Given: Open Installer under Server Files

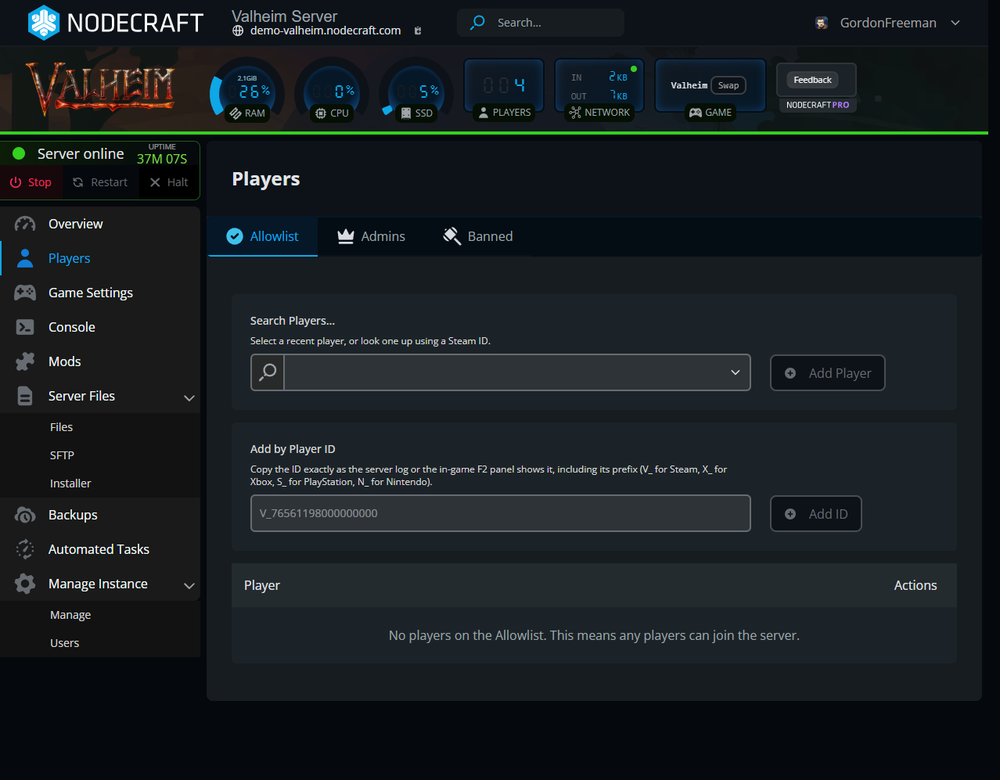Looking at the screenshot, I should (x=70, y=483).
